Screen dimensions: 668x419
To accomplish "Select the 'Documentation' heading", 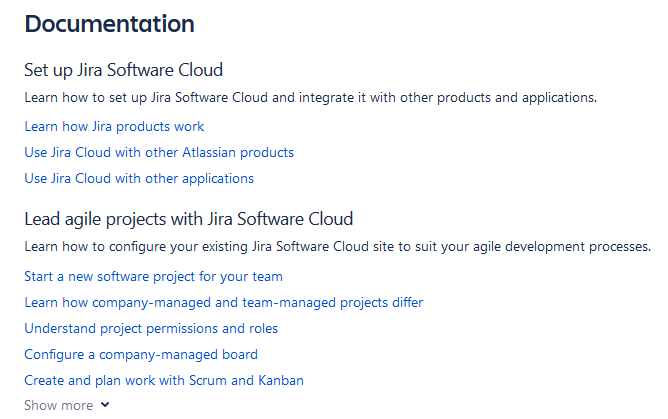I will (109, 24).
